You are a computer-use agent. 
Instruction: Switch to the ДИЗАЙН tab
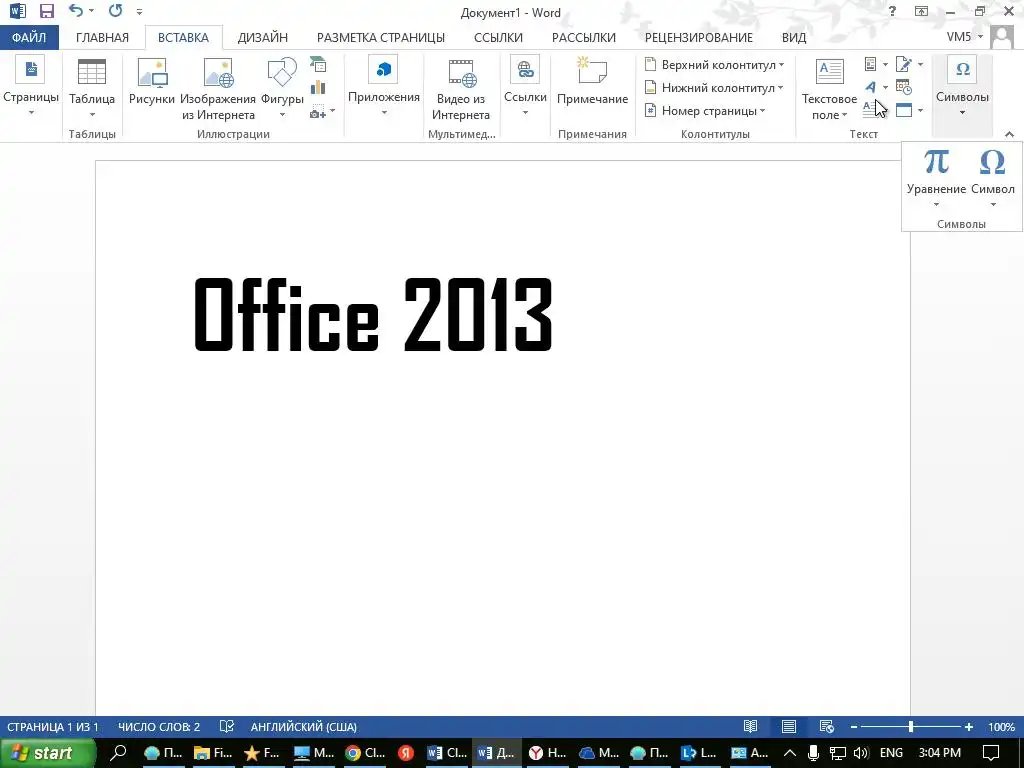pos(263,37)
